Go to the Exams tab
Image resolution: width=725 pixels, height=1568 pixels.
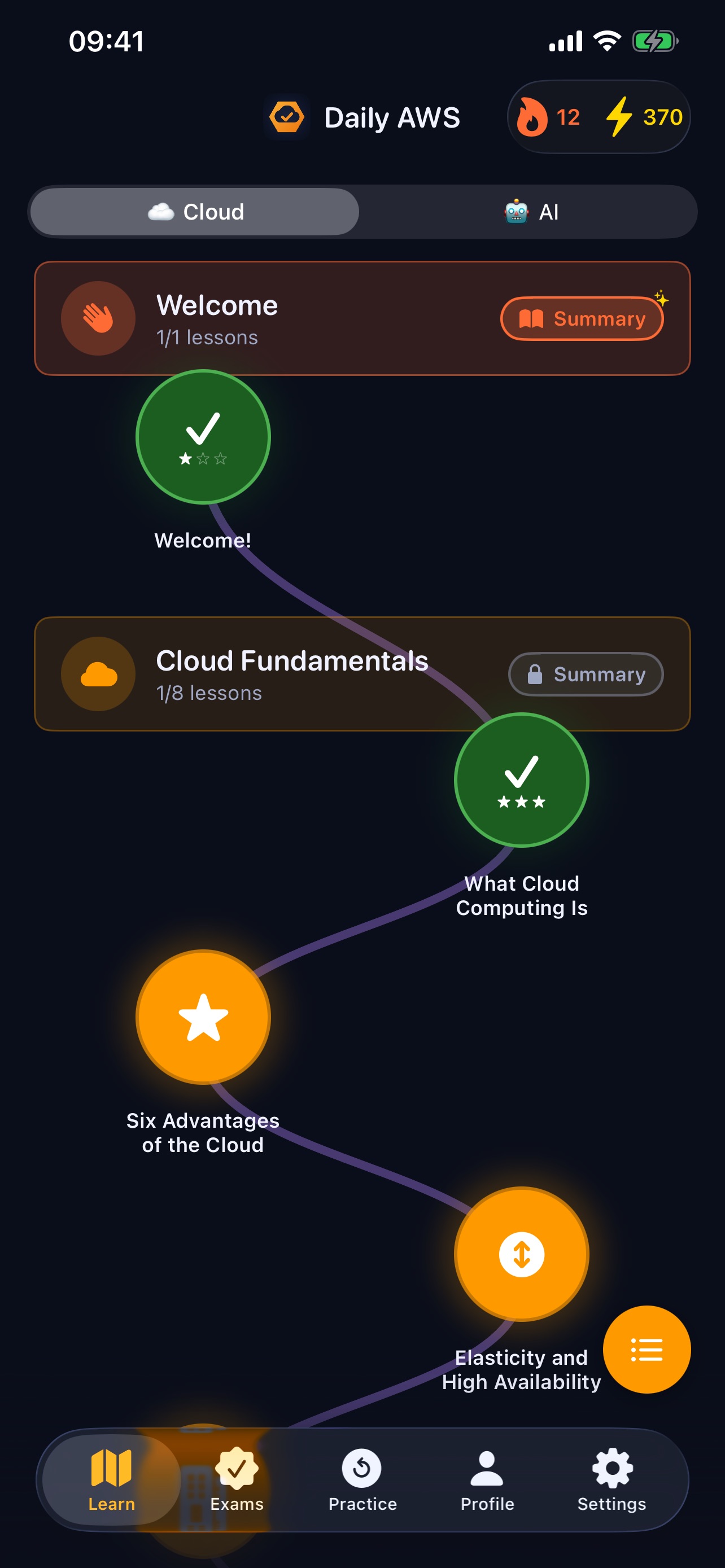(237, 1480)
